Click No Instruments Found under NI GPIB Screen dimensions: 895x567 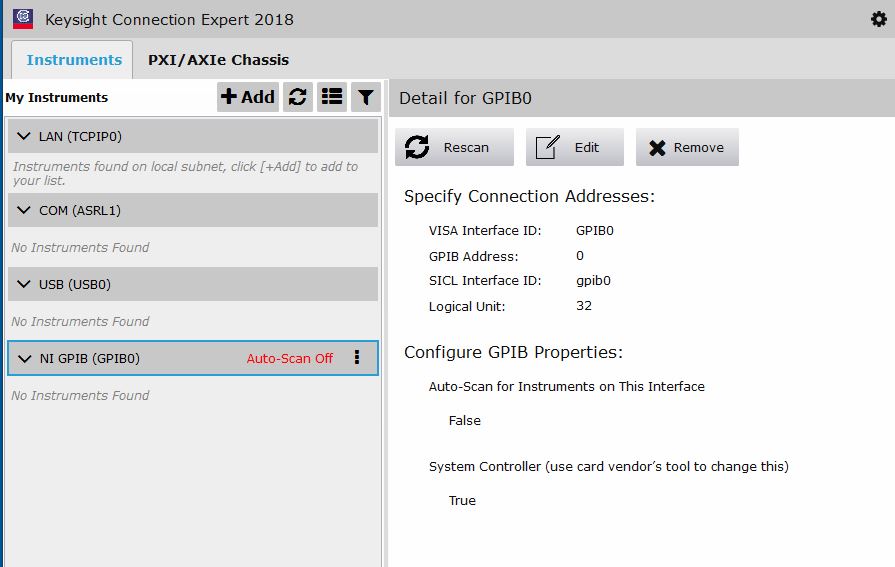pyautogui.click(x=80, y=395)
